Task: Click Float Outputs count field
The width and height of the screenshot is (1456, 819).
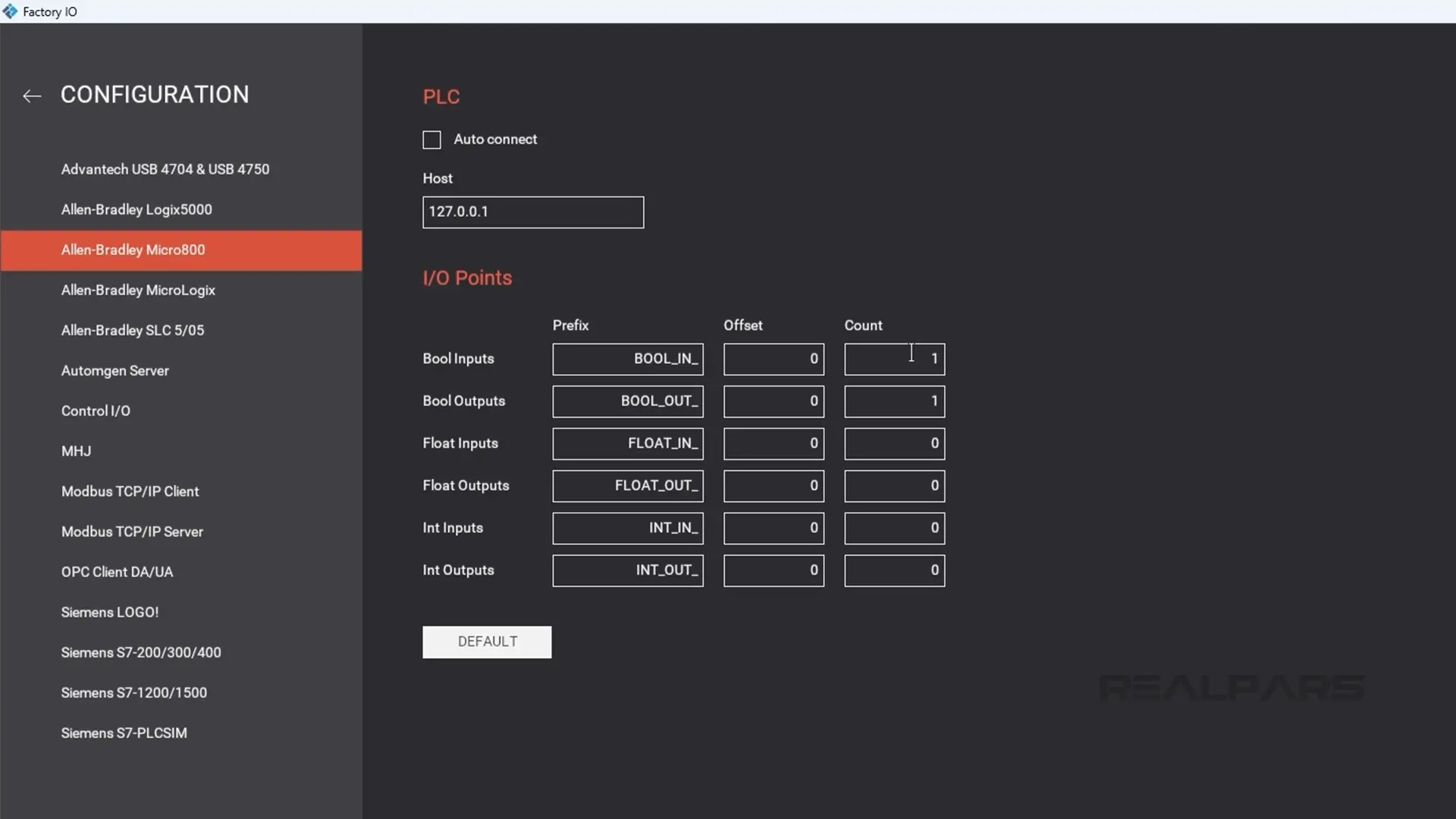Action: [895, 486]
